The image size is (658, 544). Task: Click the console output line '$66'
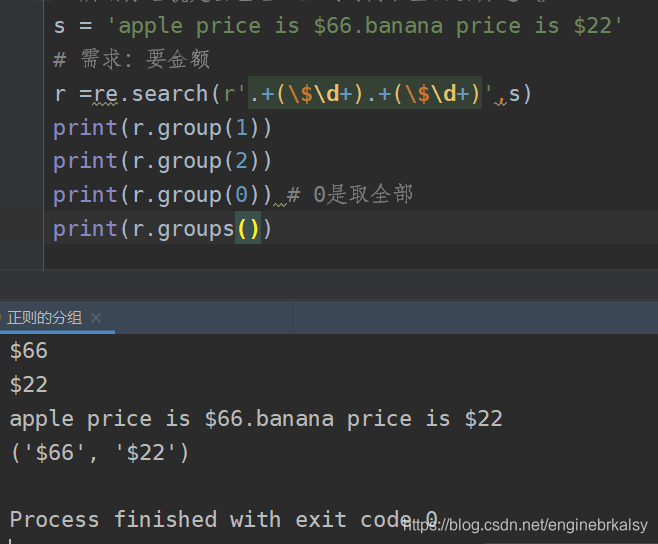pyautogui.click(x=29, y=351)
